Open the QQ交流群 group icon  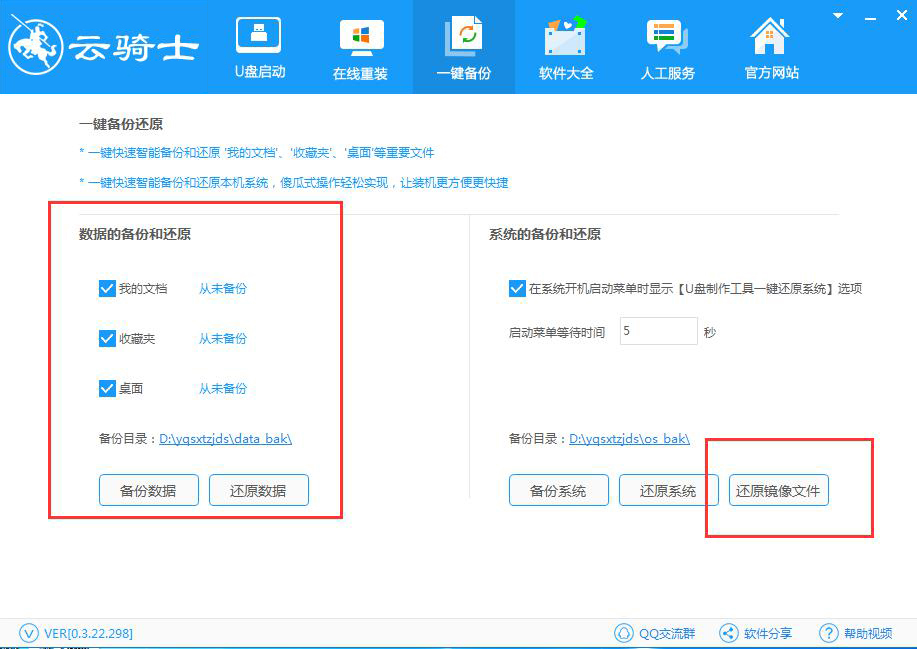click(655, 632)
